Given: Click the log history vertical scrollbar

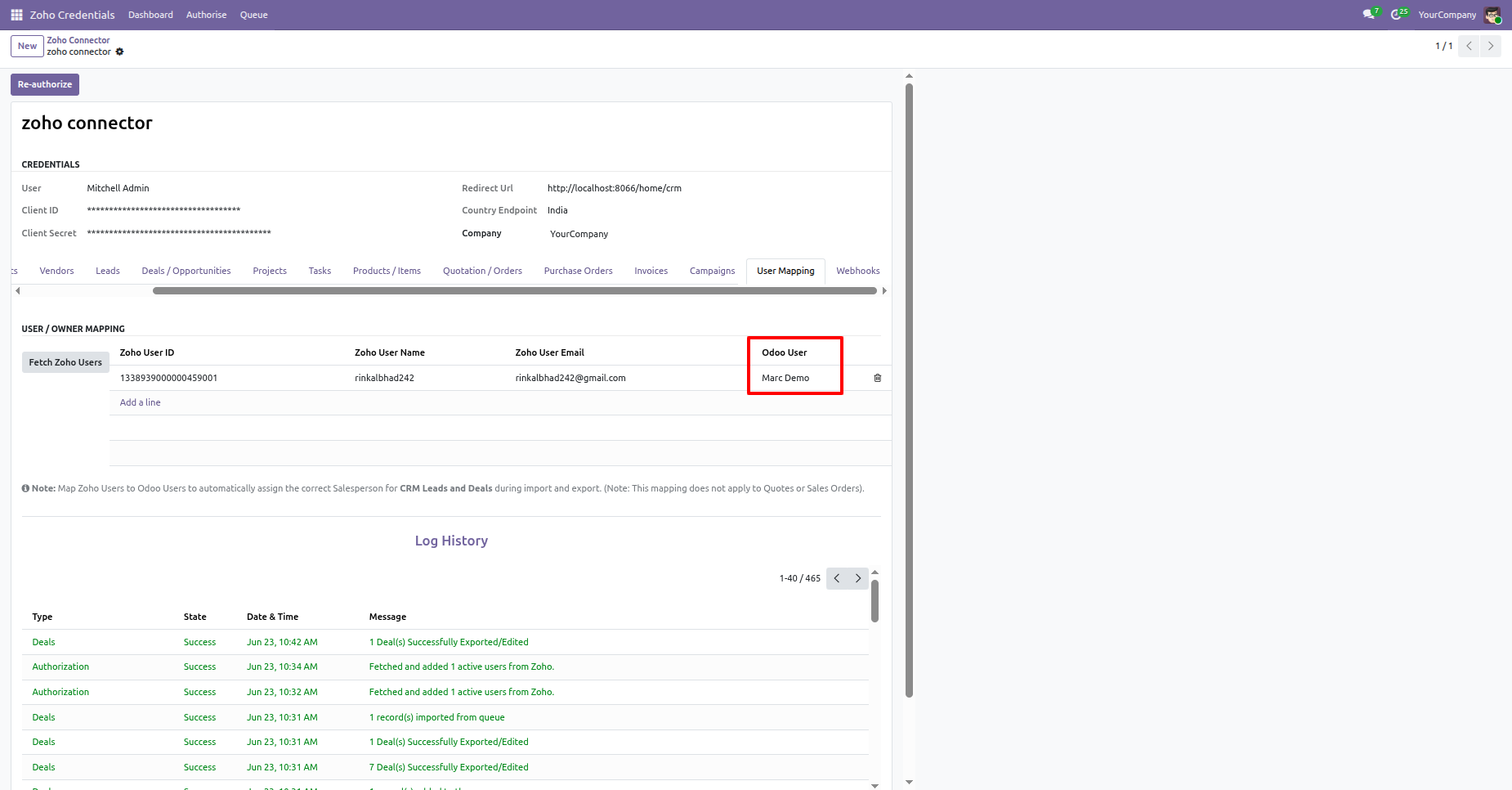Looking at the screenshot, I should (x=875, y=601).
